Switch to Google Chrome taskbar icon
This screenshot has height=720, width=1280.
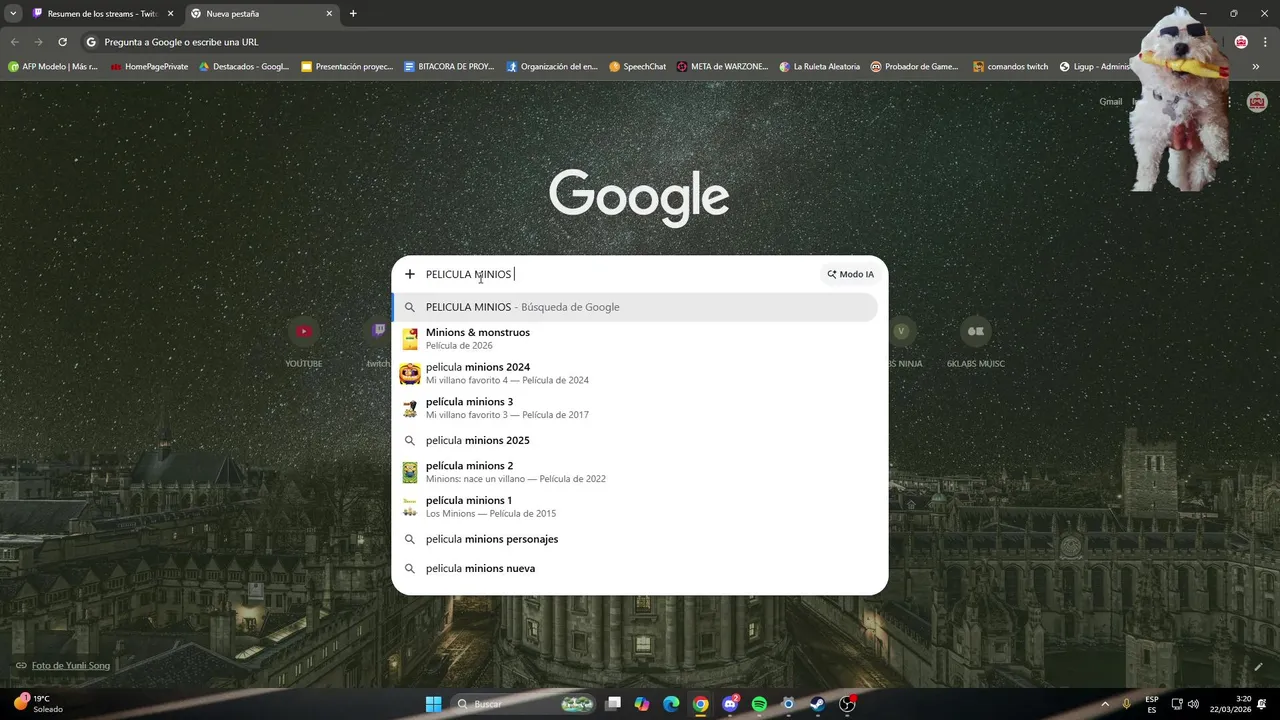[701, 704]
